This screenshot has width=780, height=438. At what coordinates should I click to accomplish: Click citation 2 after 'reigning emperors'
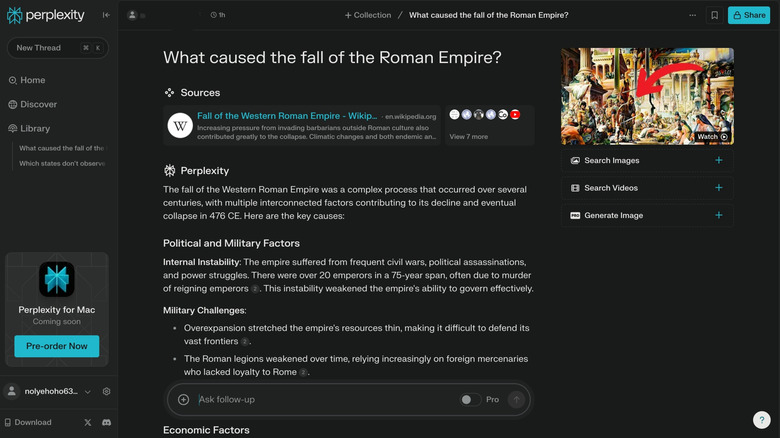point(255,289)
